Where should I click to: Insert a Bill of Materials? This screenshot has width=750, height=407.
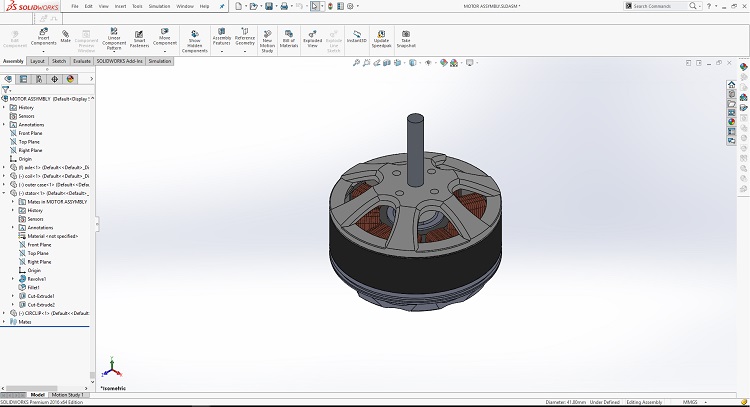point(289,39)
